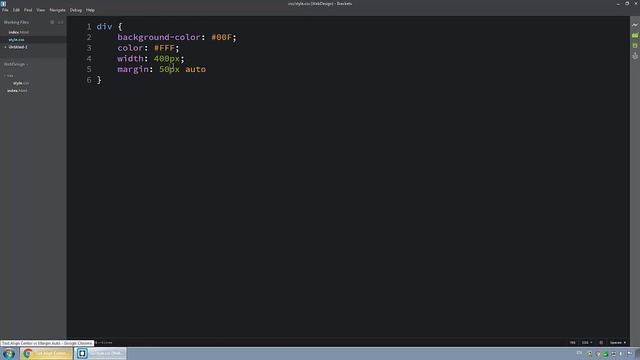Open the View menu

[x=40, y=10]
